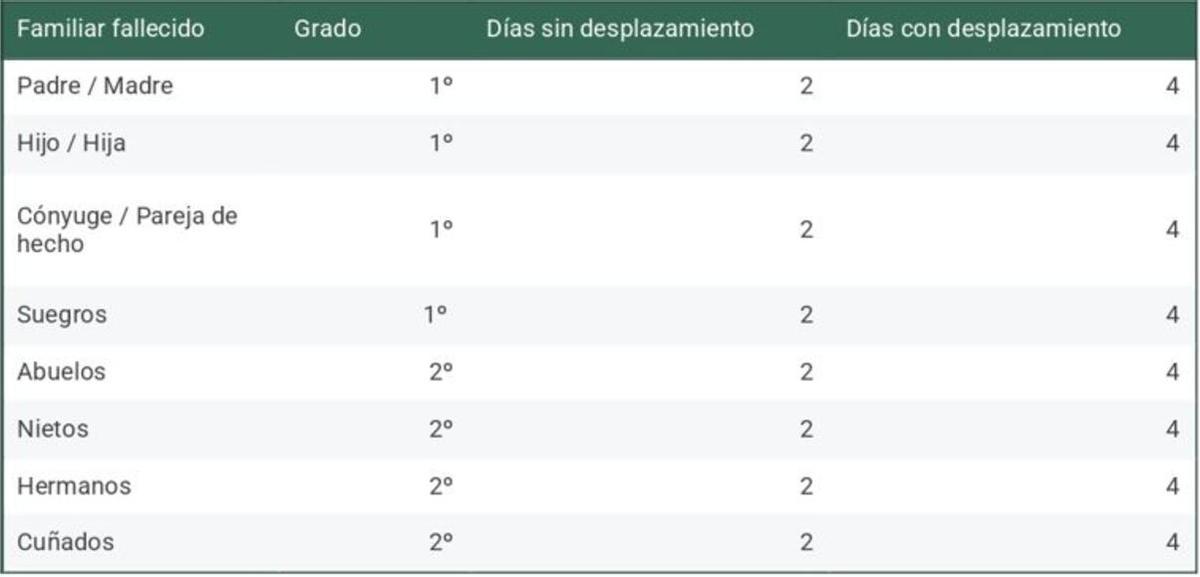This screenshot has height=577, width=1200.
Task: Select the "Cuñados" cell
Action: click(x=65, y=543)
